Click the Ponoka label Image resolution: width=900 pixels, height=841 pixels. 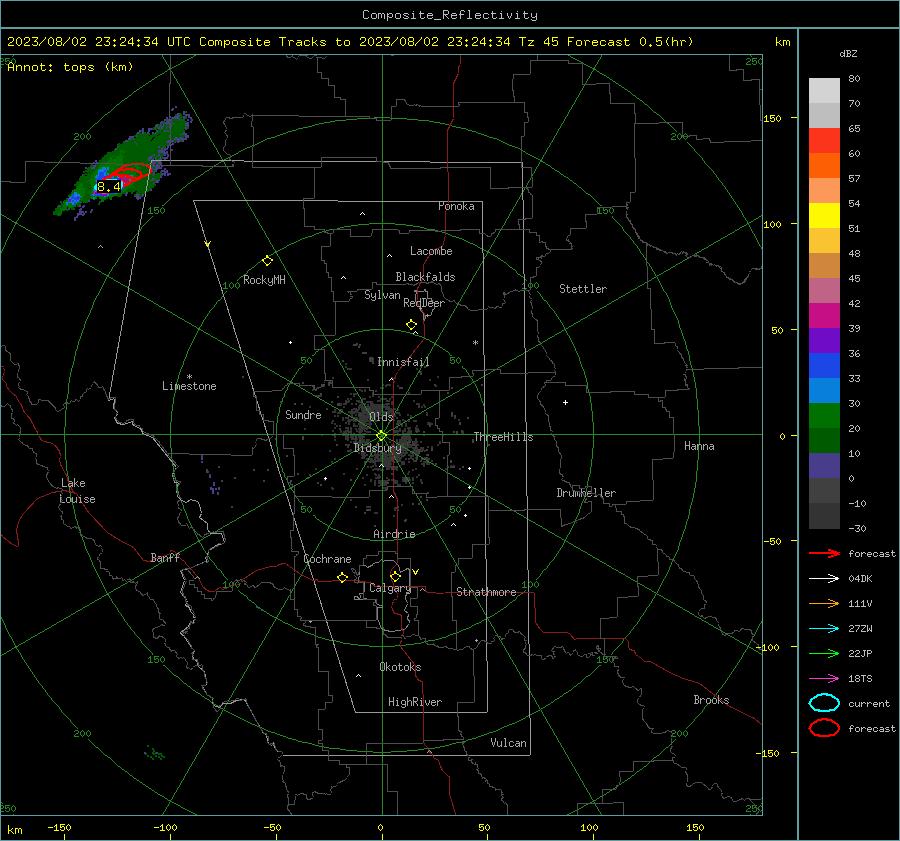(456, 206)
